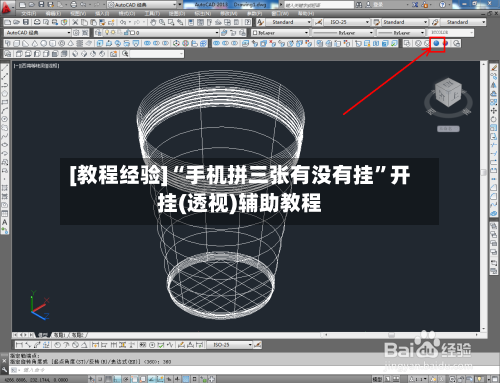
Task: Select the Box solid tool in the modeling toolbar
Action: pyautogui.click(x=17, y=43)
